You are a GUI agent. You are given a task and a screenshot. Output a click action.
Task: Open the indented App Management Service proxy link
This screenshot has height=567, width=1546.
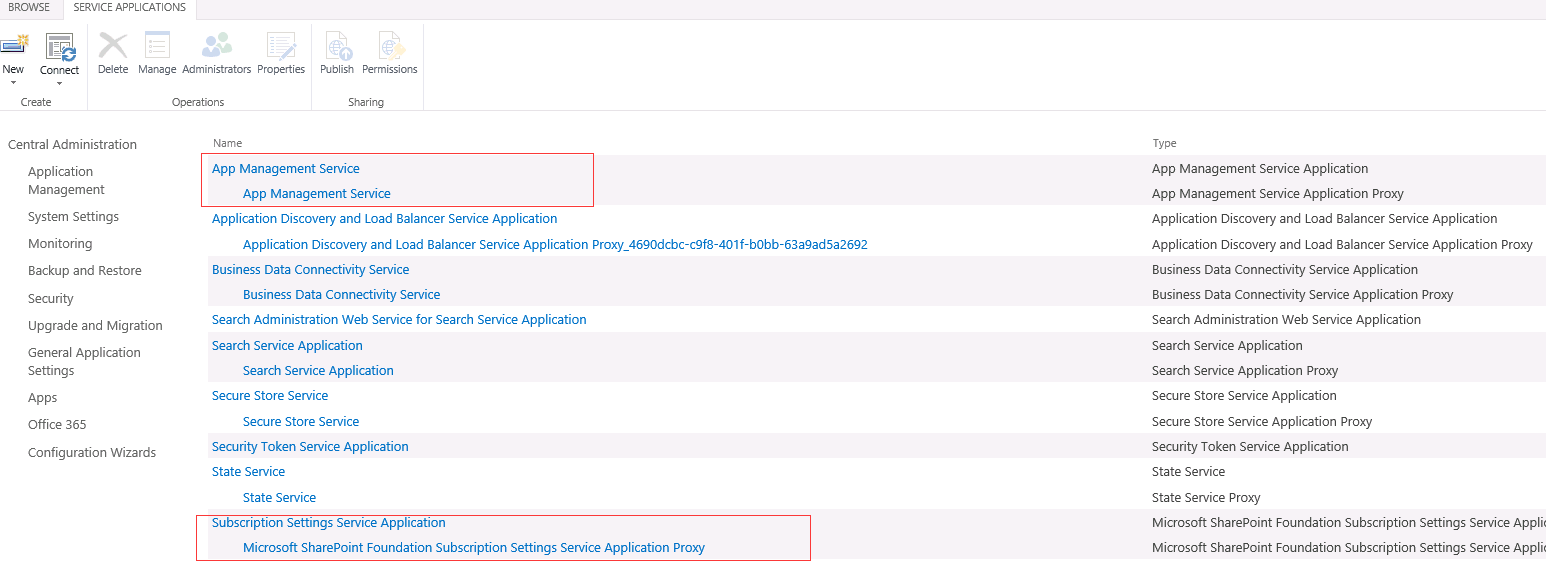coord(317,193)
